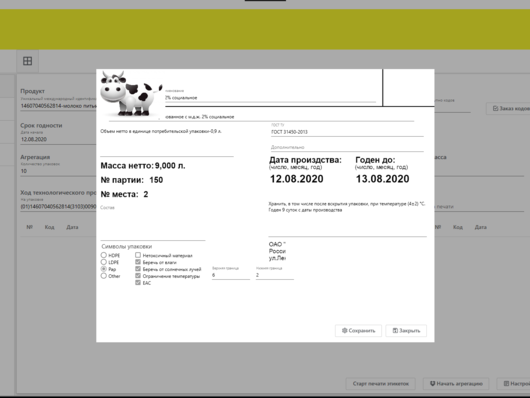Click the 'Продукт' section label in background
Screen dimensions: 530x398
tap(32, 91)
